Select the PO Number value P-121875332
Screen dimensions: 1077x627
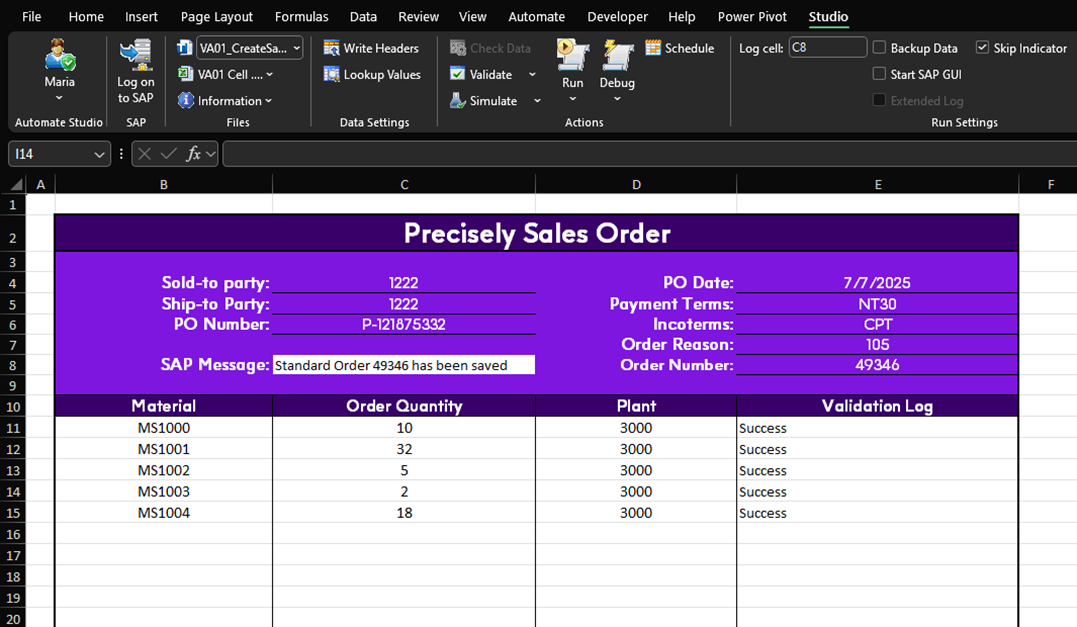pos(404,324)
